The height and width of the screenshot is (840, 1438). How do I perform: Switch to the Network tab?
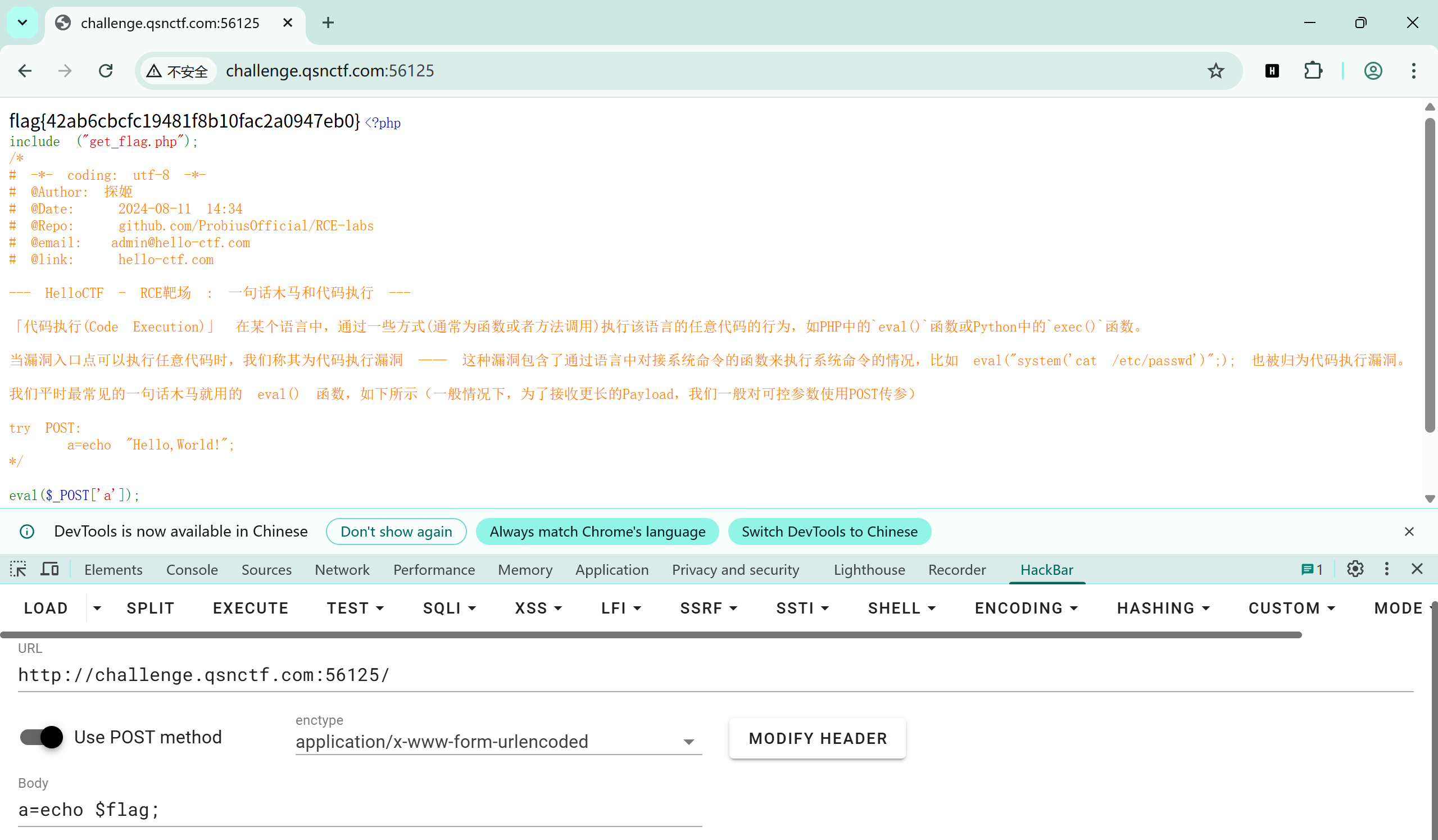click(x=342, y=570)
